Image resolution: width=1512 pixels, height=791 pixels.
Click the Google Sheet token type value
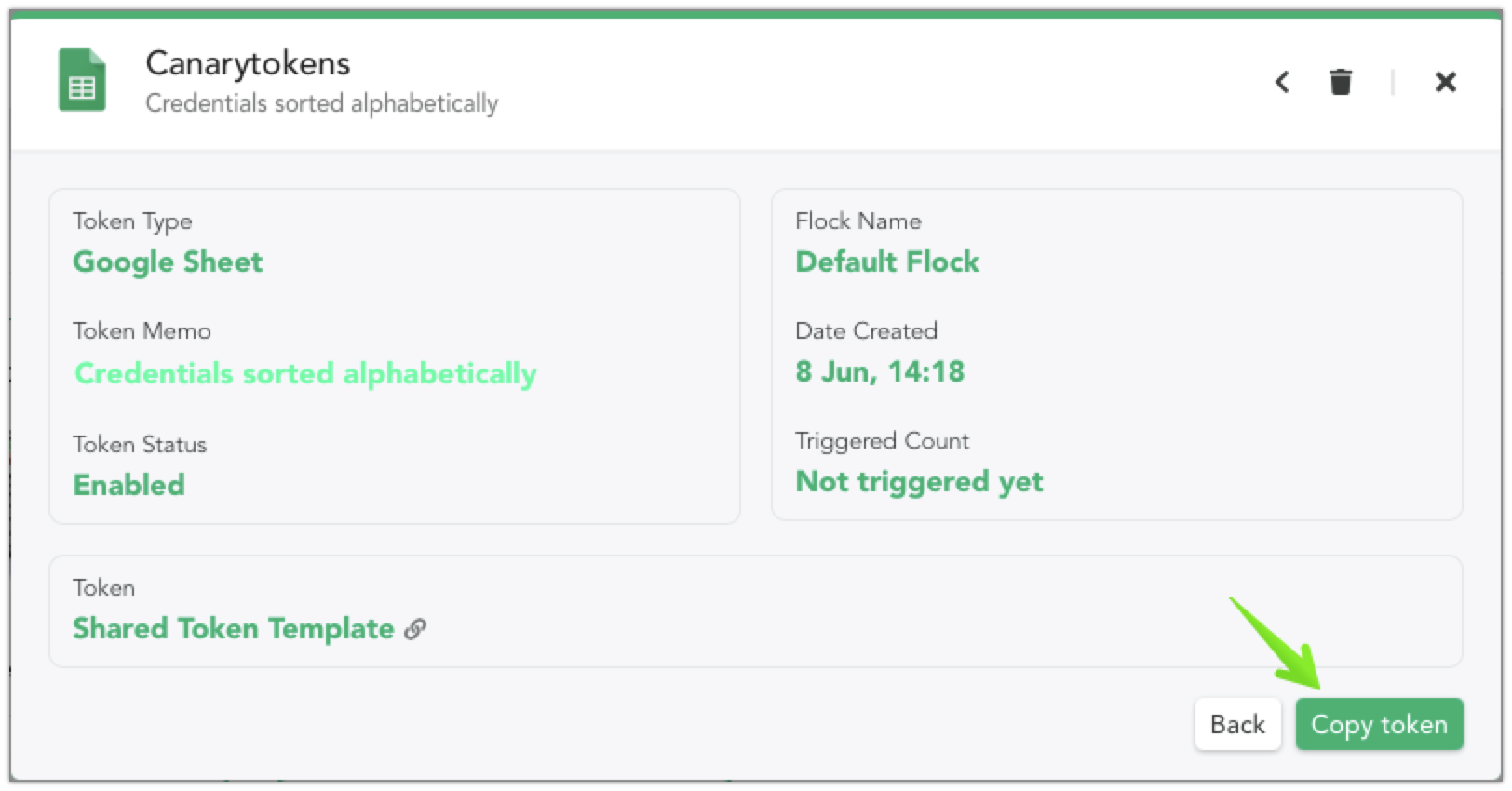pyautogui.click(x=169, y=262)
